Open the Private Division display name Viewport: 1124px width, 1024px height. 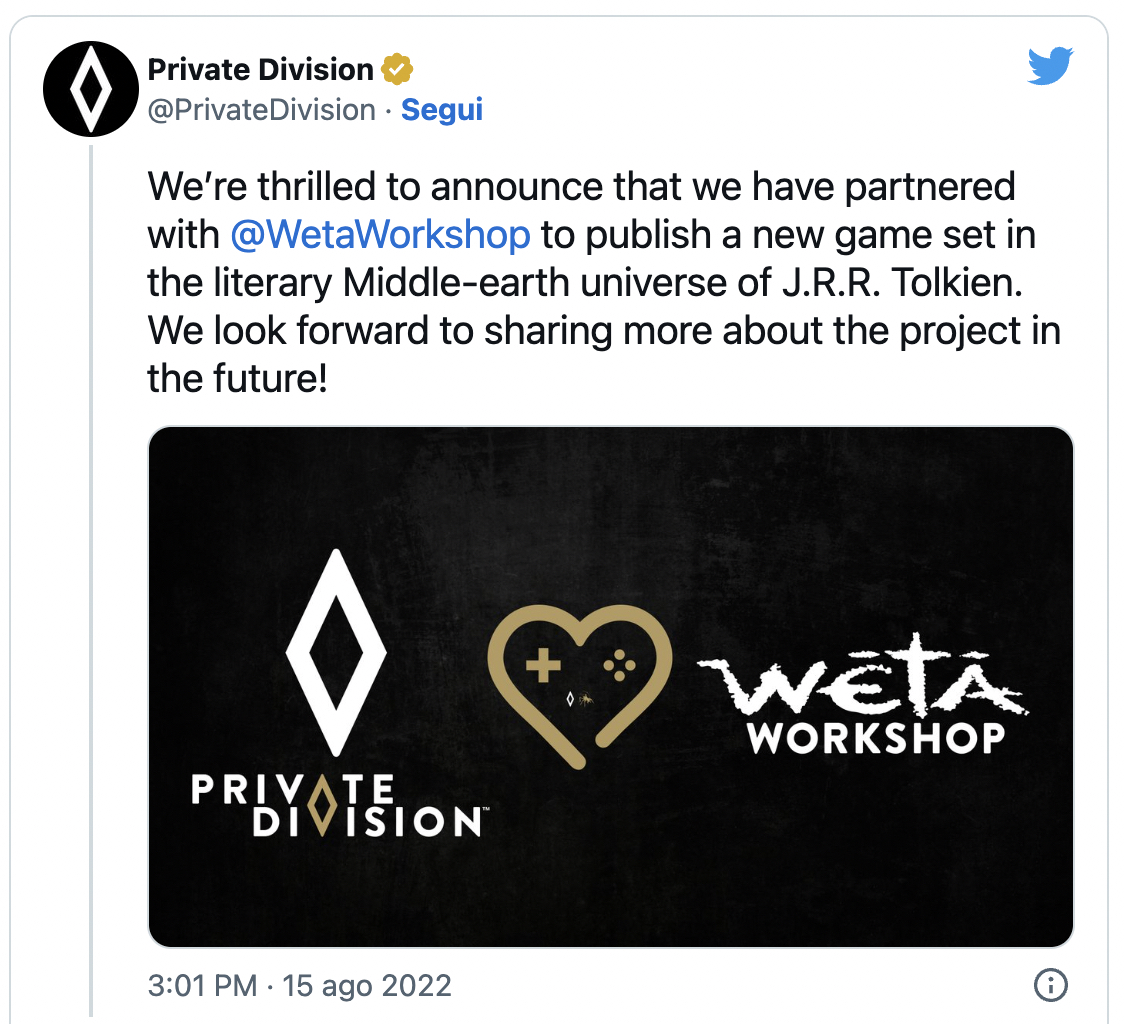tap(260, 70)
